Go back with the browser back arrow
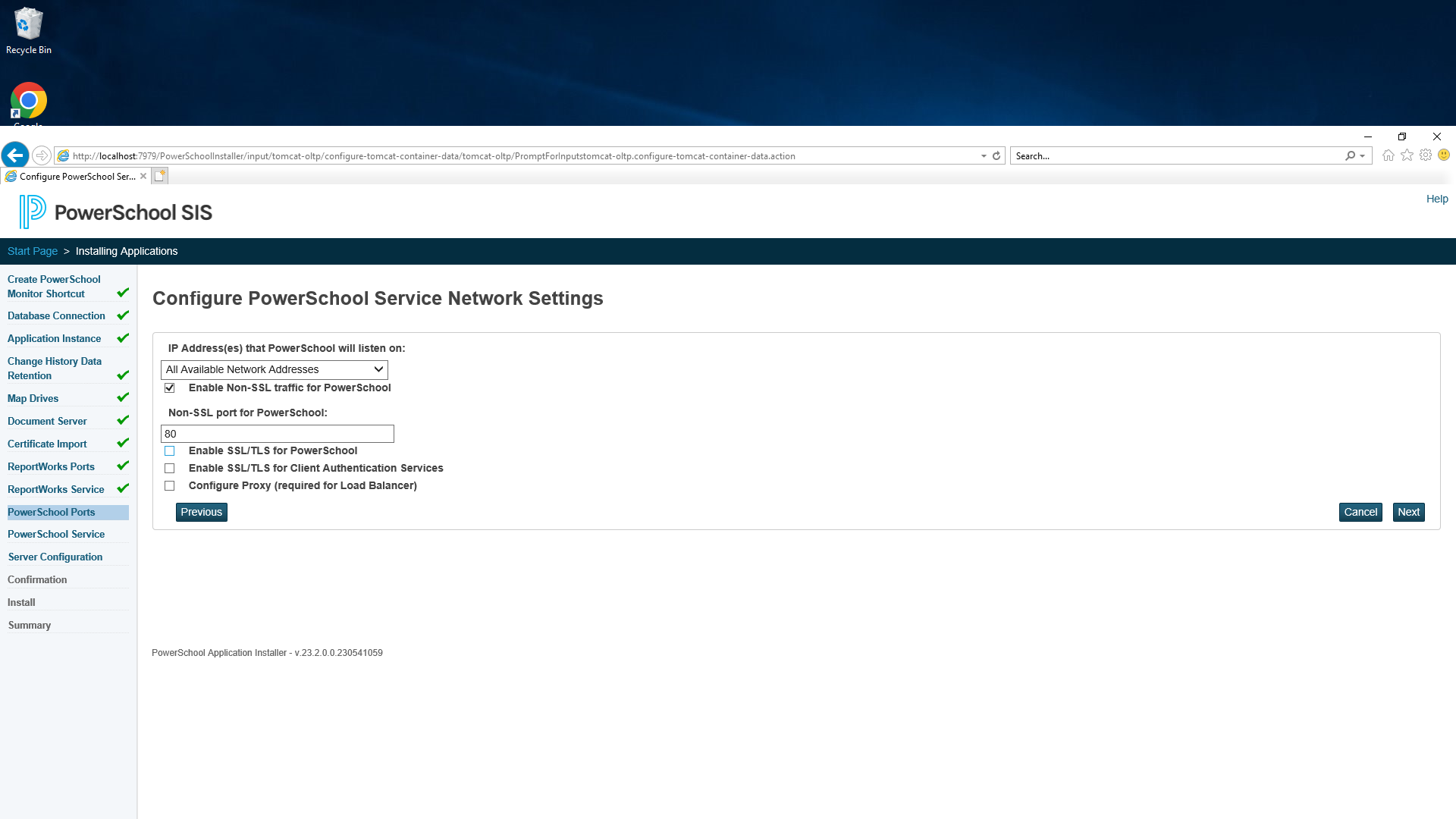The width and height of the screenshot is (1456, 819). [15, 155]
